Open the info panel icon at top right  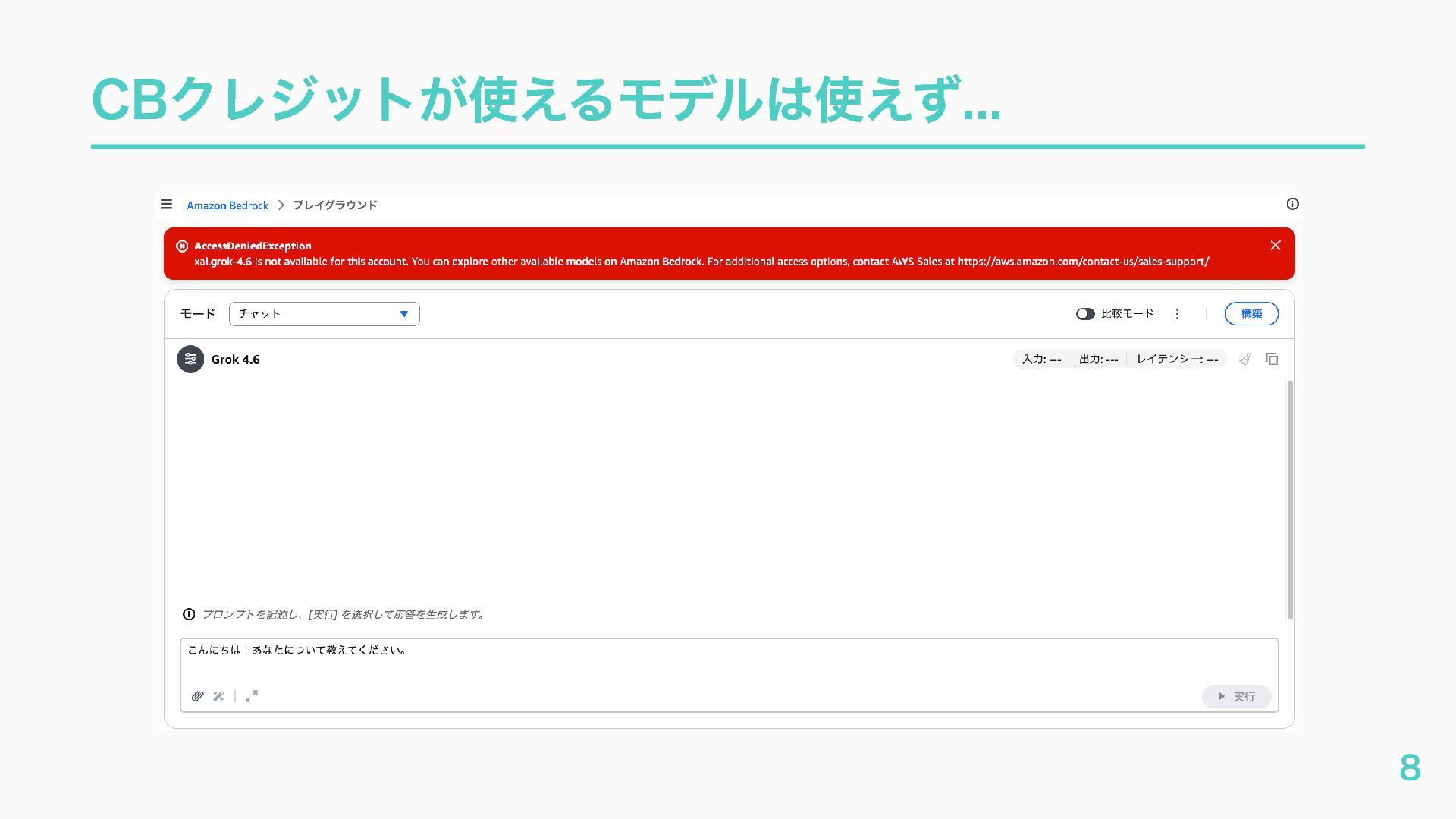1292,204
